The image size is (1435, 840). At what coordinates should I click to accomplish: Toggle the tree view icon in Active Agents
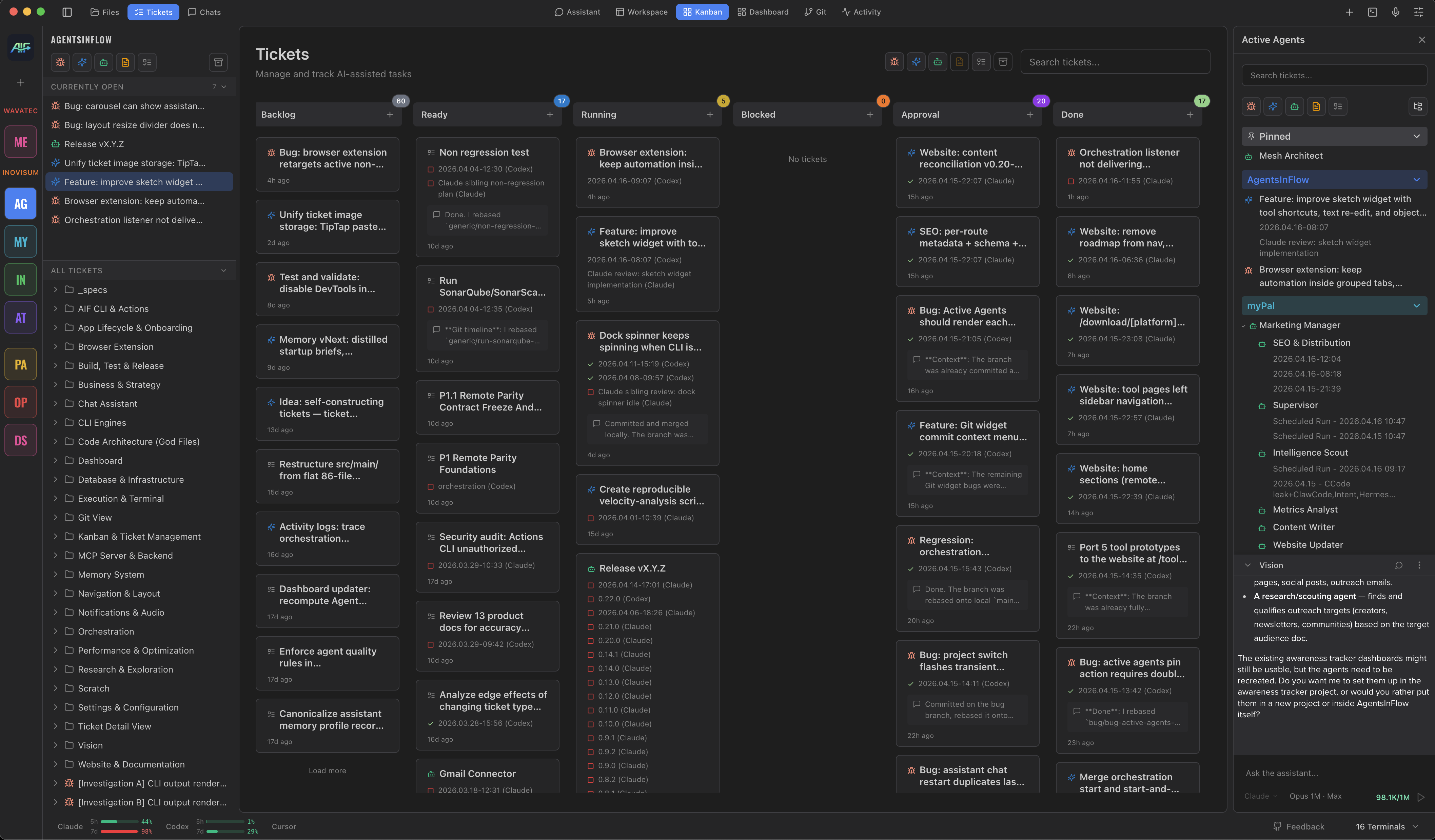pyautogui.click(x=1417, y=106)
